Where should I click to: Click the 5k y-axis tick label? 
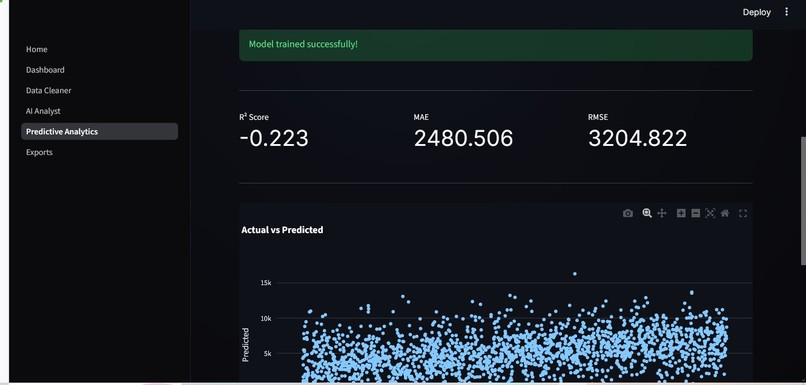(x=267, y=354)
